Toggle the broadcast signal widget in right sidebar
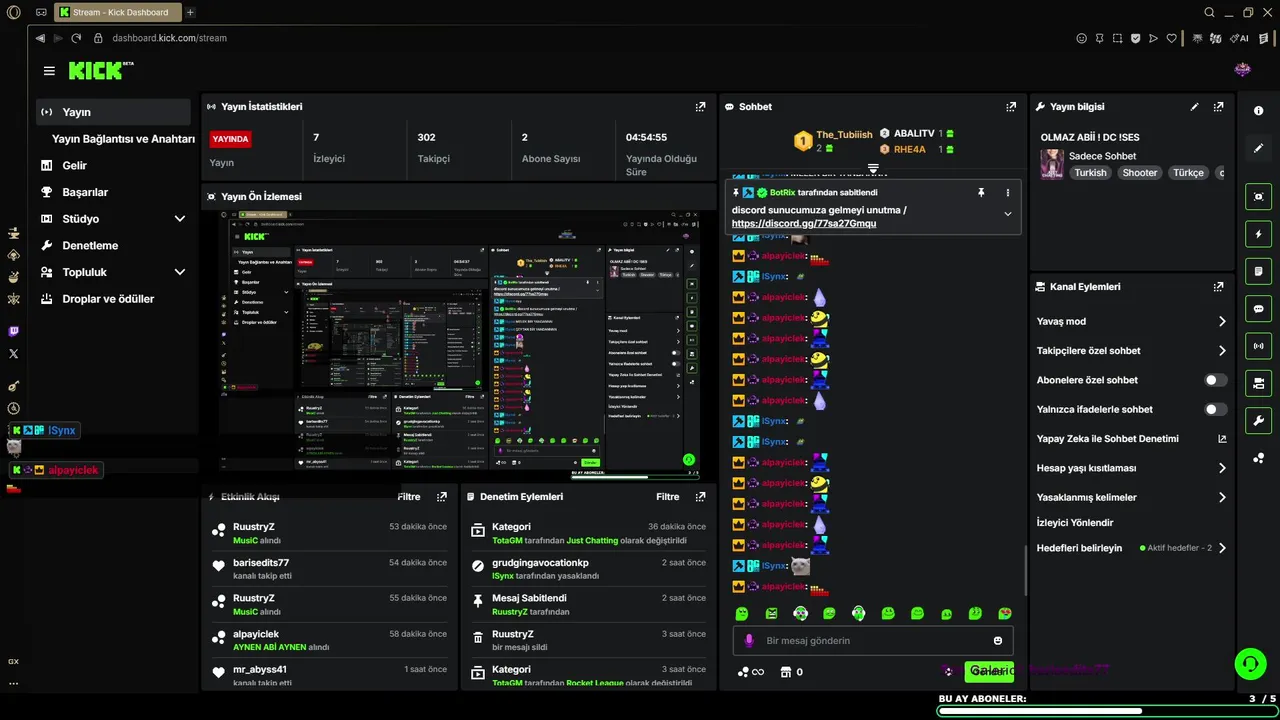Viewport: 1280px width, 720px height. pos(1258,346)
